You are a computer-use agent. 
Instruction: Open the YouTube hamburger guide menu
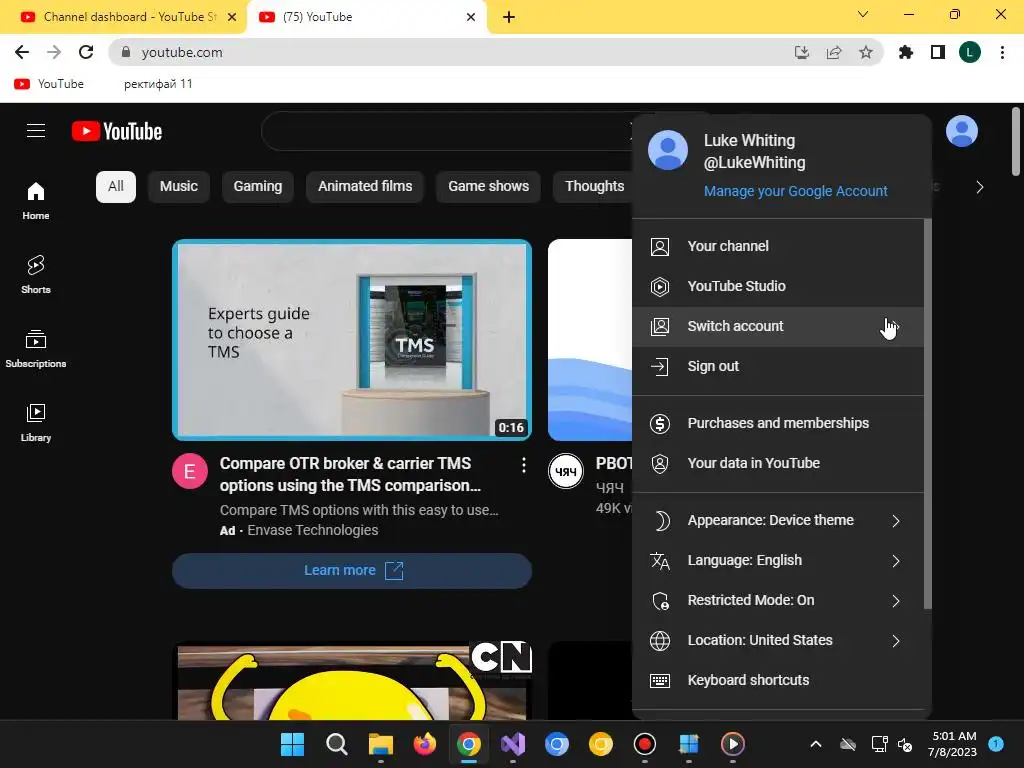(x=36, y=131)
